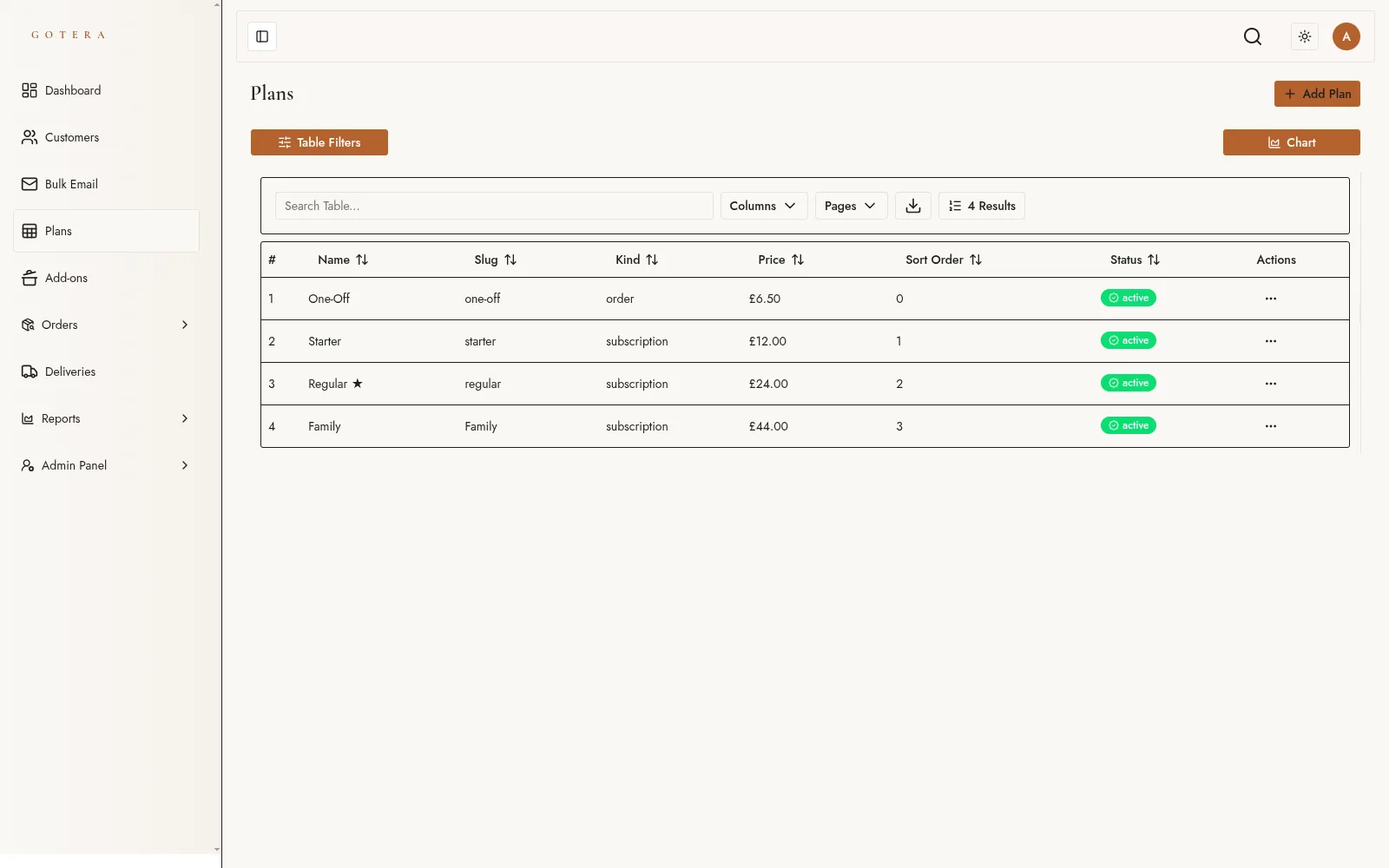Open Bulk Email section

[106, 184]
